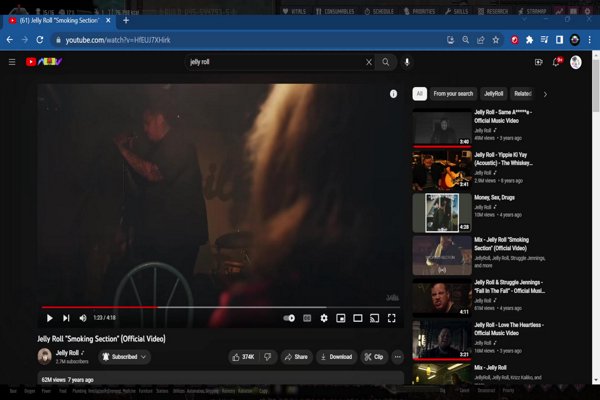
Task: Open the Create video icon
Action: (x=538, y=62)
